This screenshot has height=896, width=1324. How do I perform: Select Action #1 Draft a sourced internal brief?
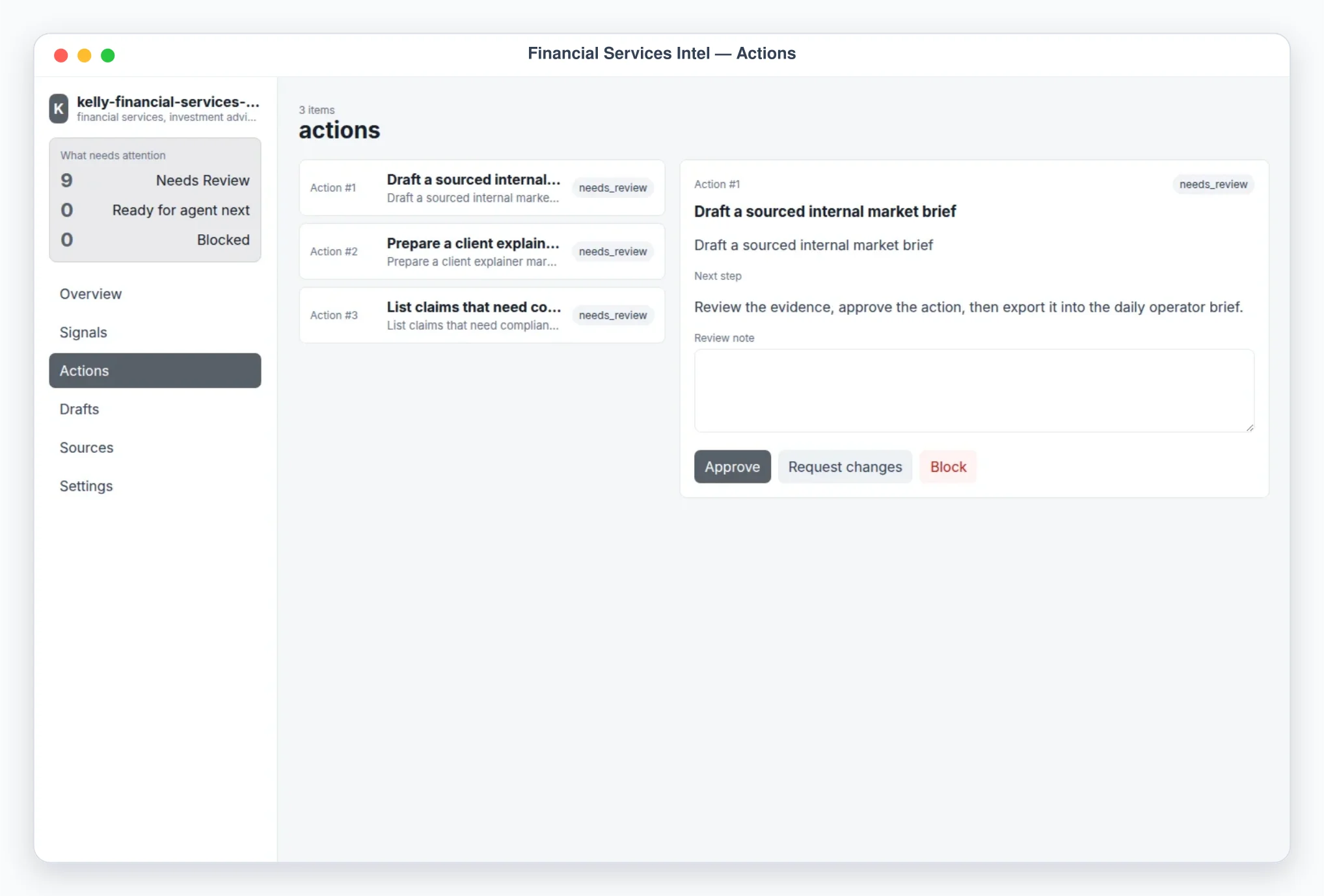click(x=482, y=188)
